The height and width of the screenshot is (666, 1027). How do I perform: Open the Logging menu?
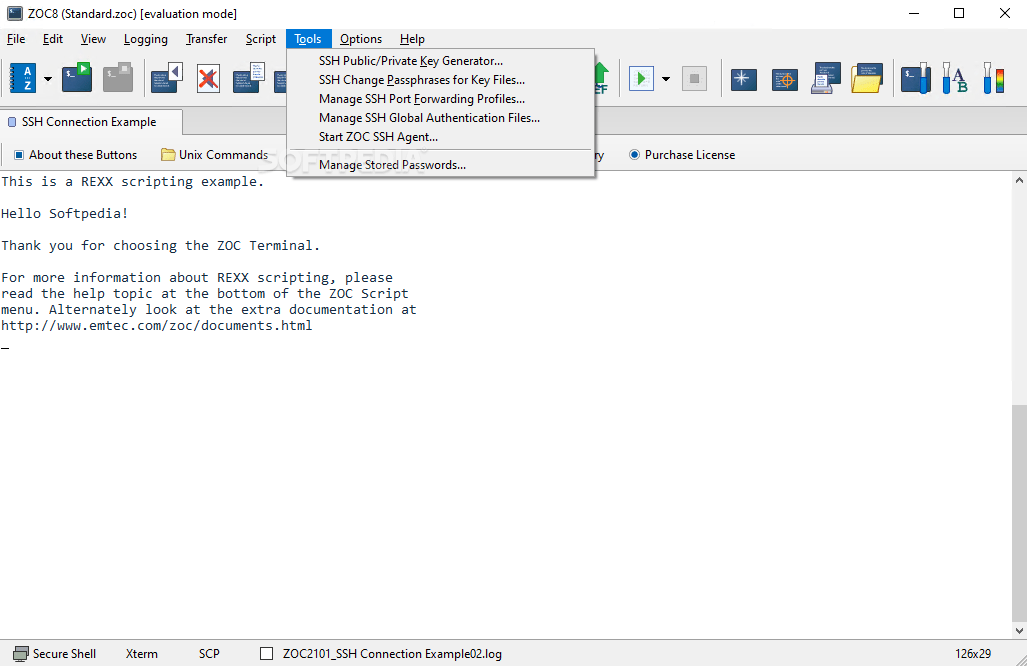point(145,39)
